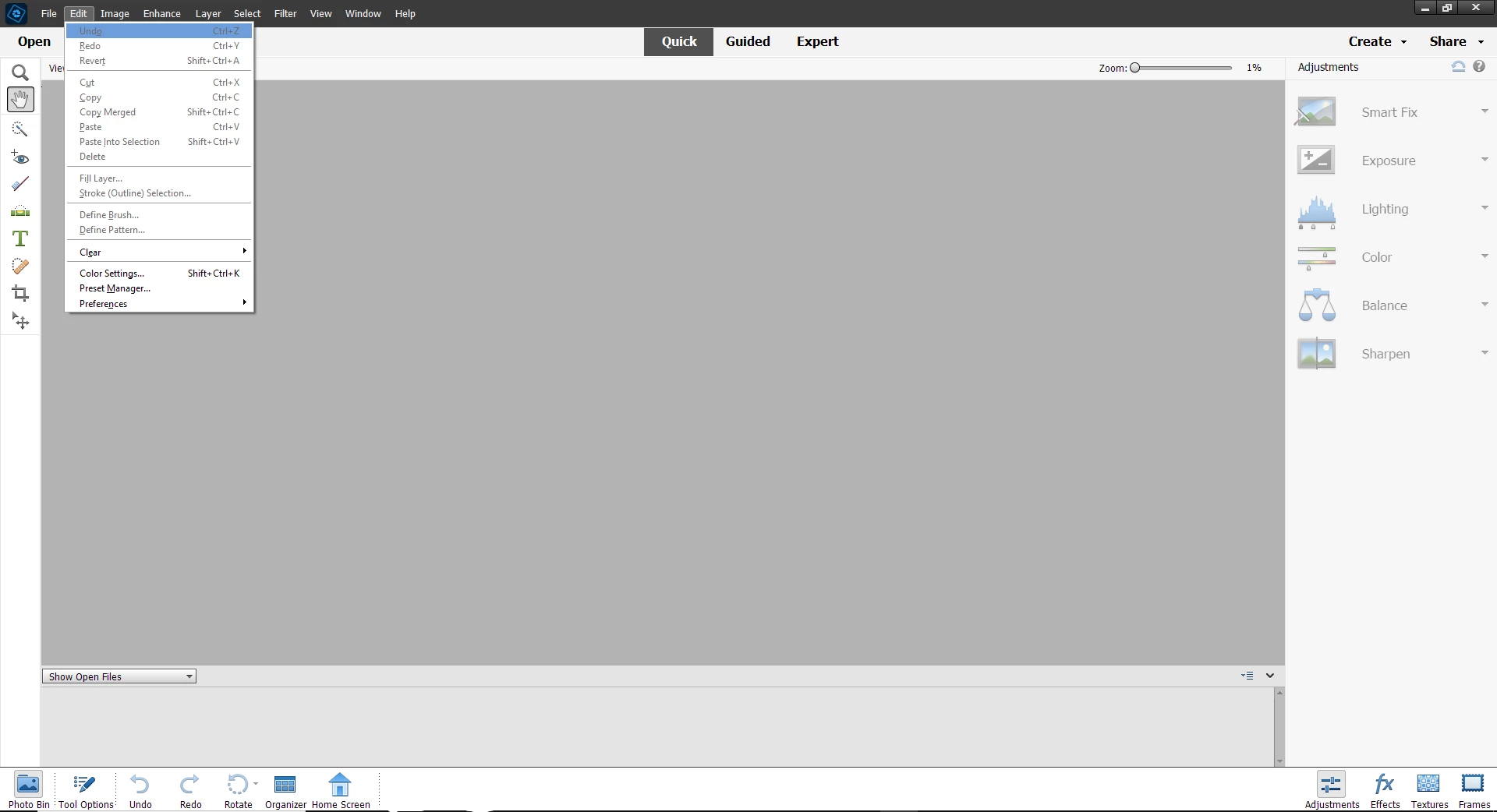Select the Quick Selection tool
Image resolution: width=1497 pixels, height=812 pixels.
pos(20,129)
